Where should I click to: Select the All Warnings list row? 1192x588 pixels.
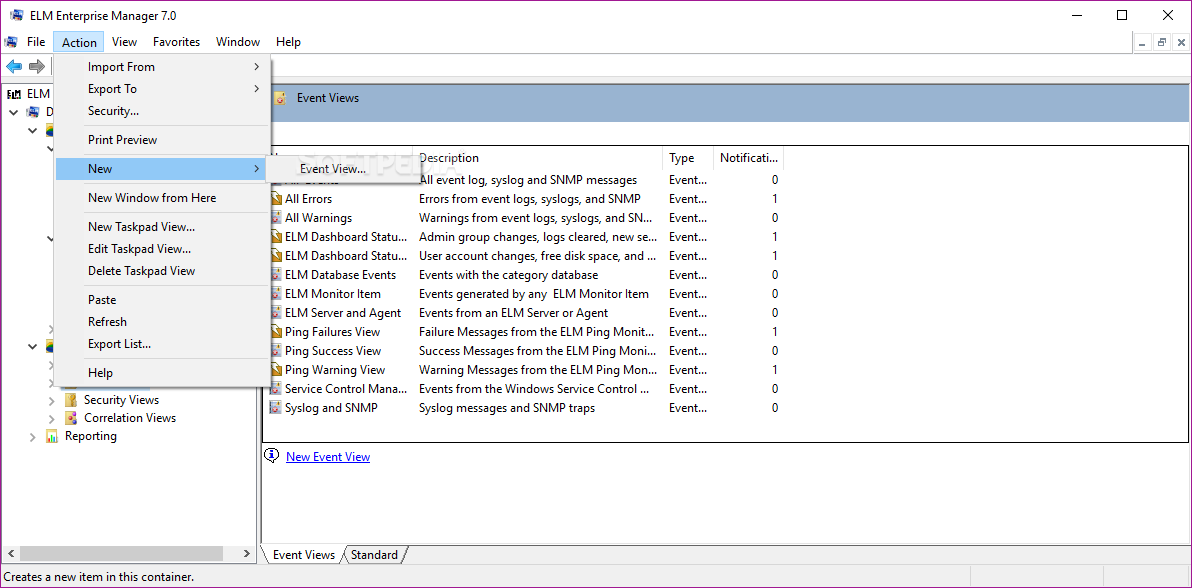(526, 218)
